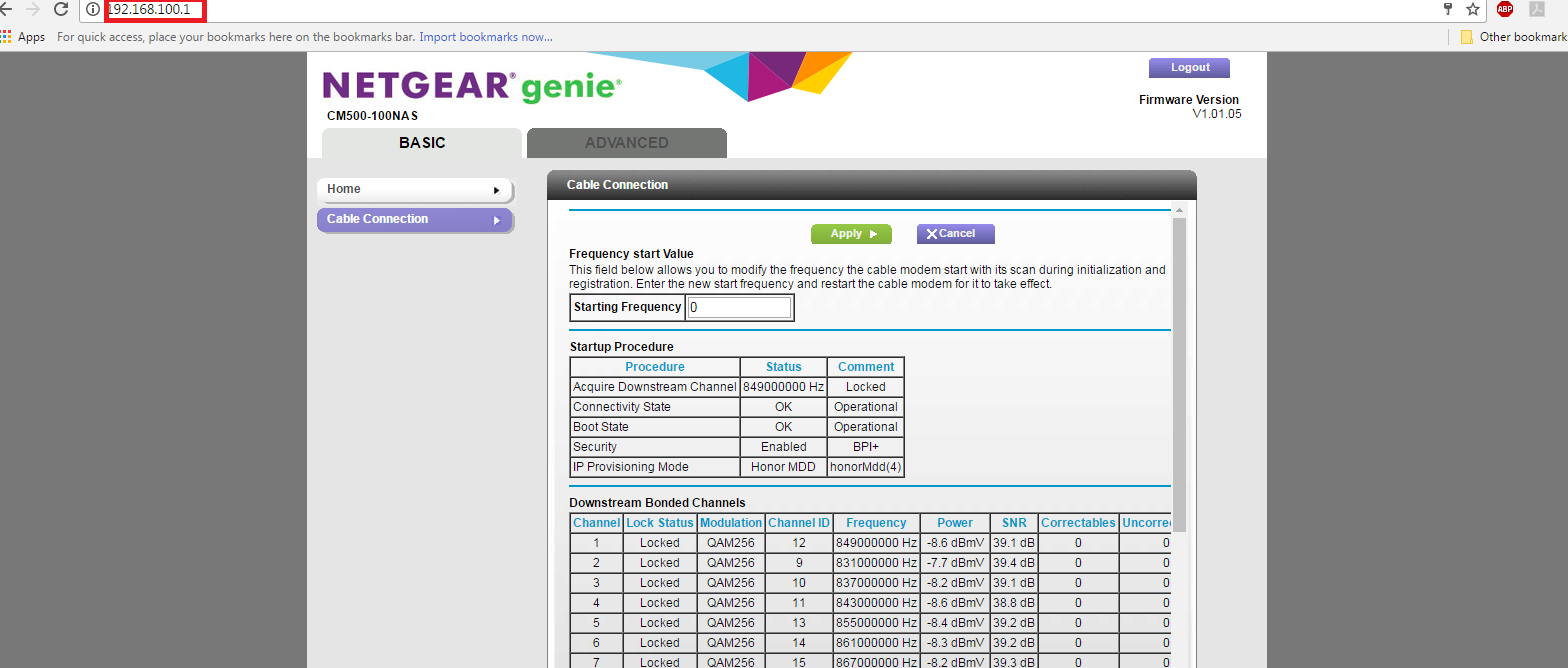
Task: Bookmark this page with the star icon
Action: point(1473,9)
